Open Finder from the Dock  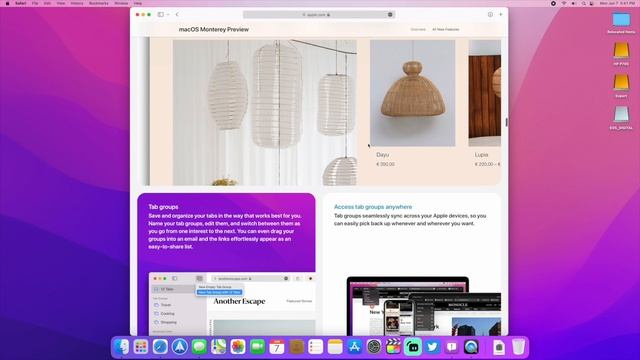(122, 347)
